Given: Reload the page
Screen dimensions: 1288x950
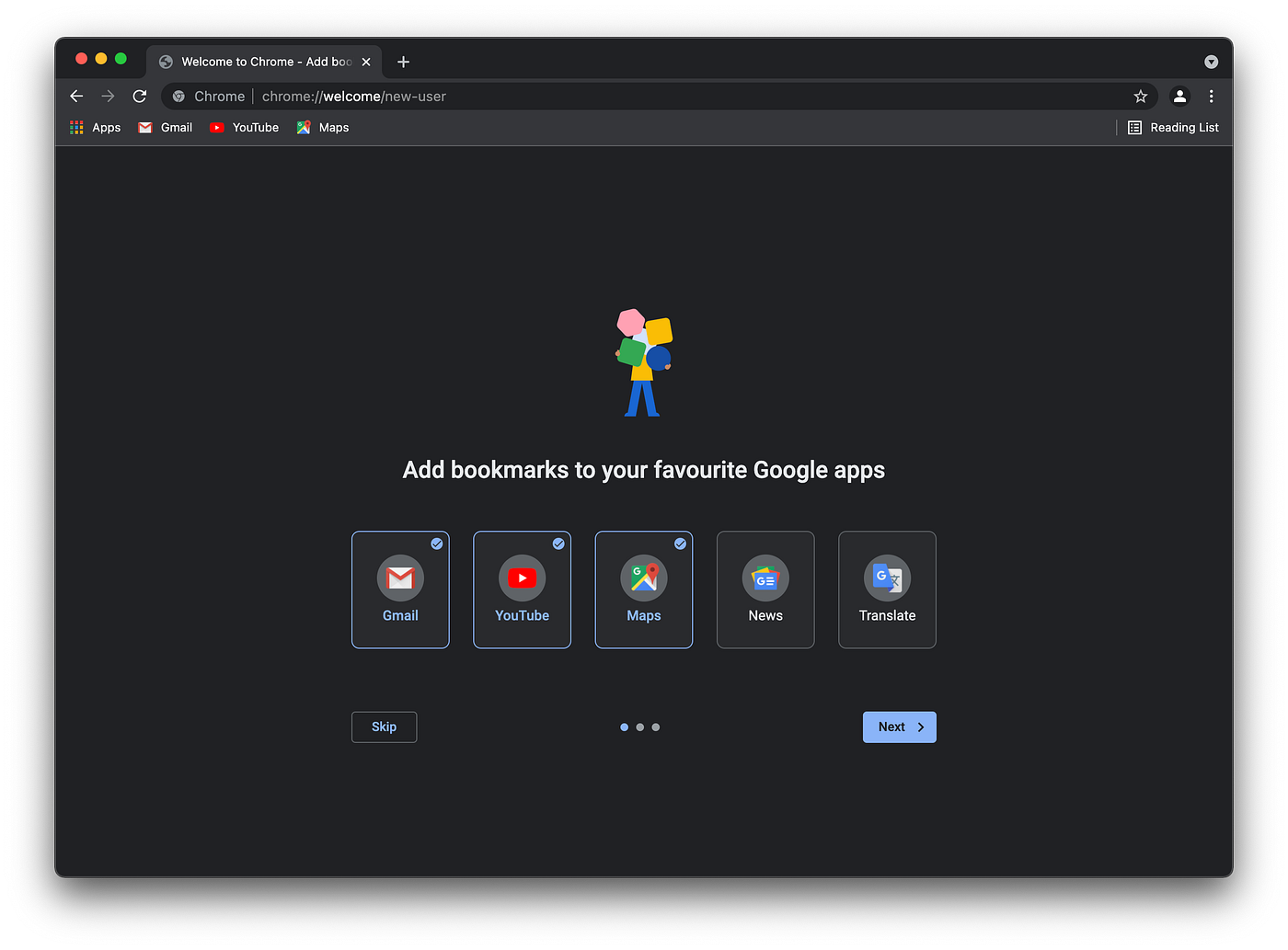Looking at the screenshot, I should 140,96.
